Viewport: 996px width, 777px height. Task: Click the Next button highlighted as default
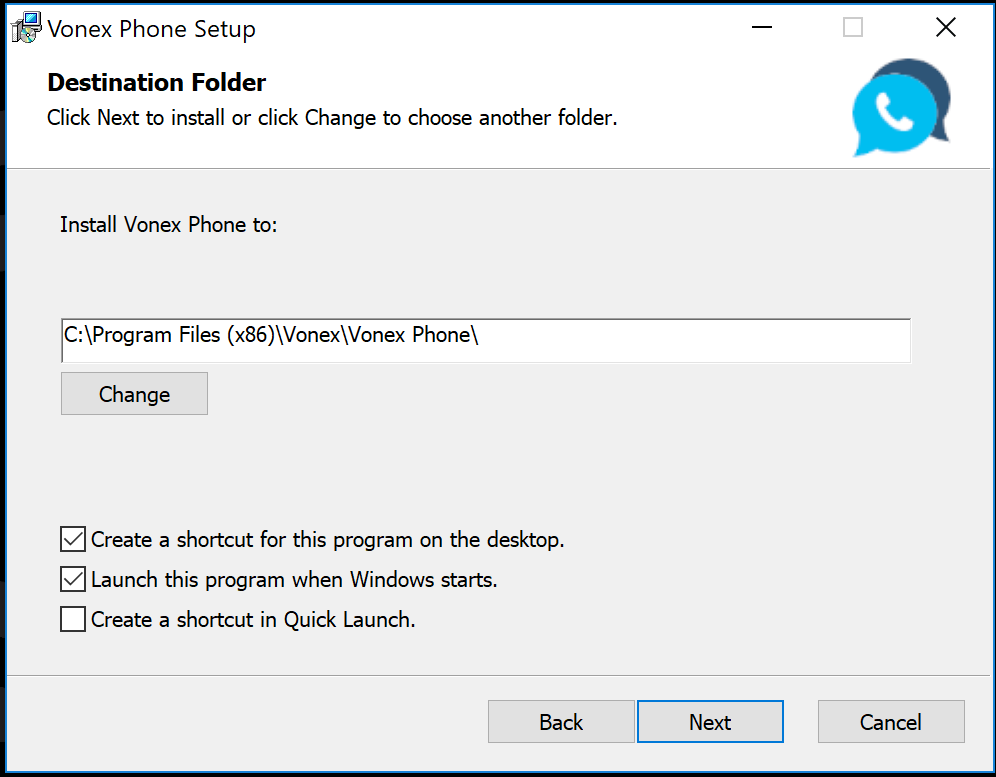pyautogui.click(x=710, y=721)
